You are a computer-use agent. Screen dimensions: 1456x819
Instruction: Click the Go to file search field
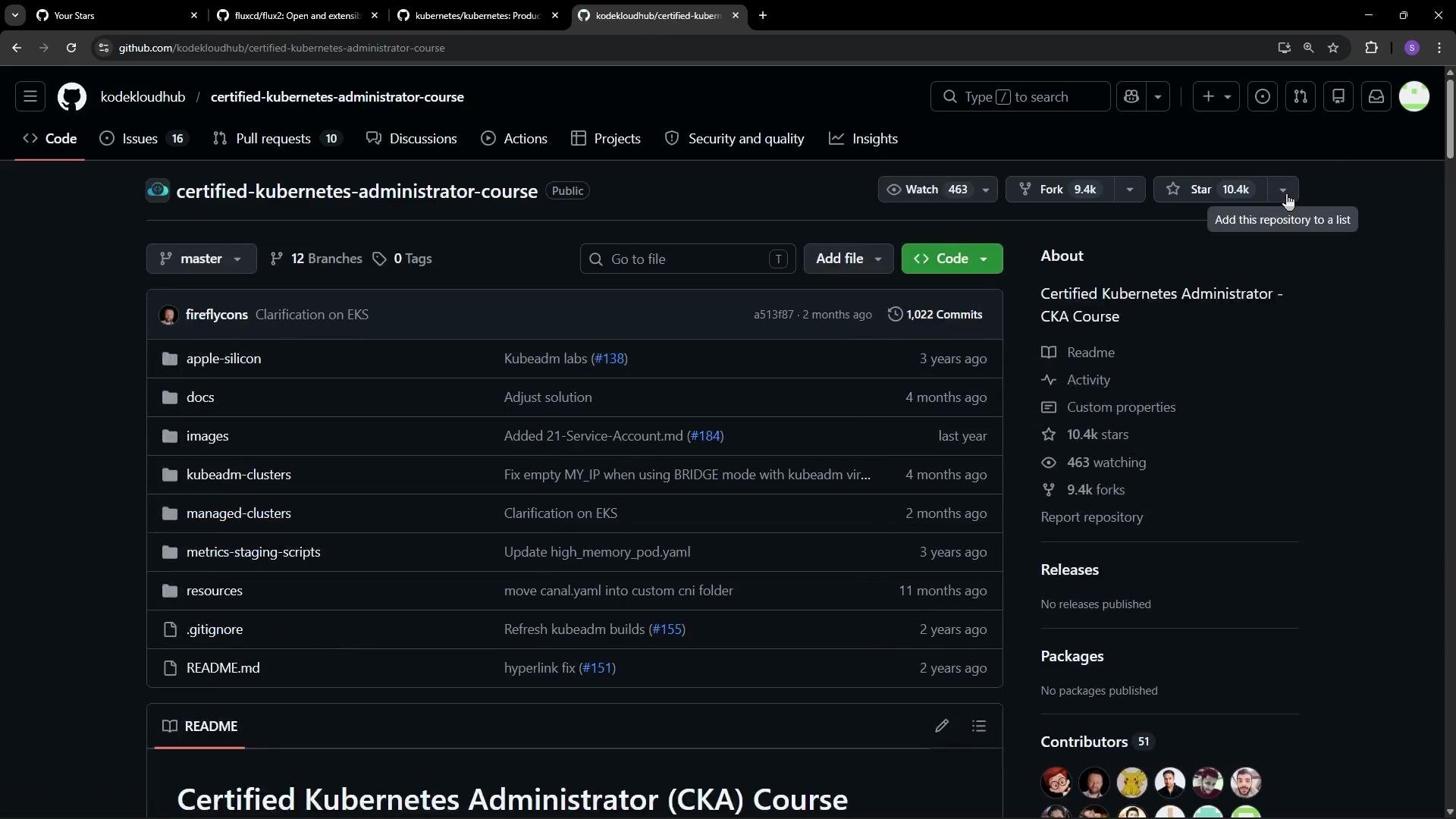click(688, 259)
